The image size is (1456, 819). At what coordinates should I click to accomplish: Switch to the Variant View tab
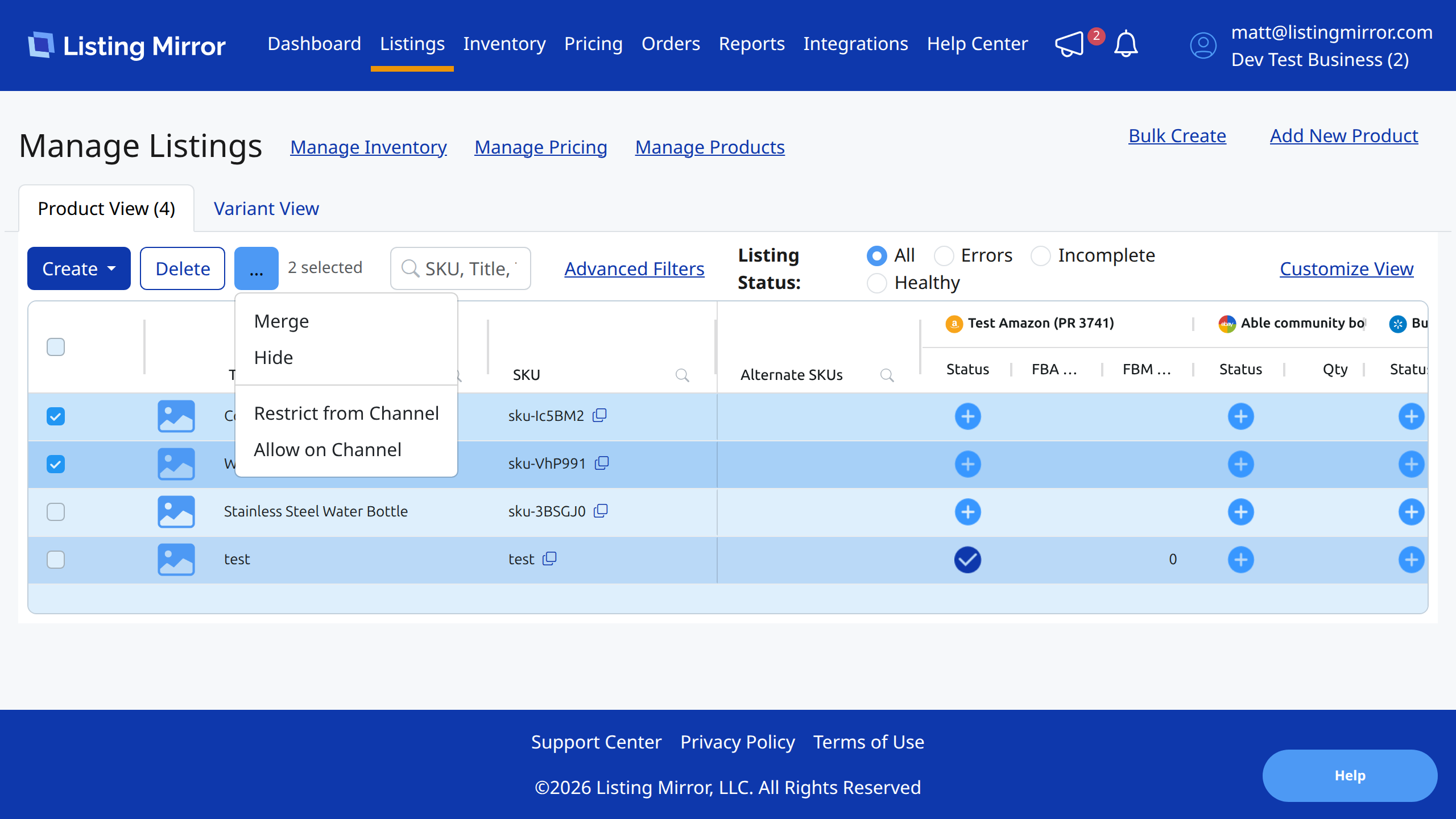(266, 209)
